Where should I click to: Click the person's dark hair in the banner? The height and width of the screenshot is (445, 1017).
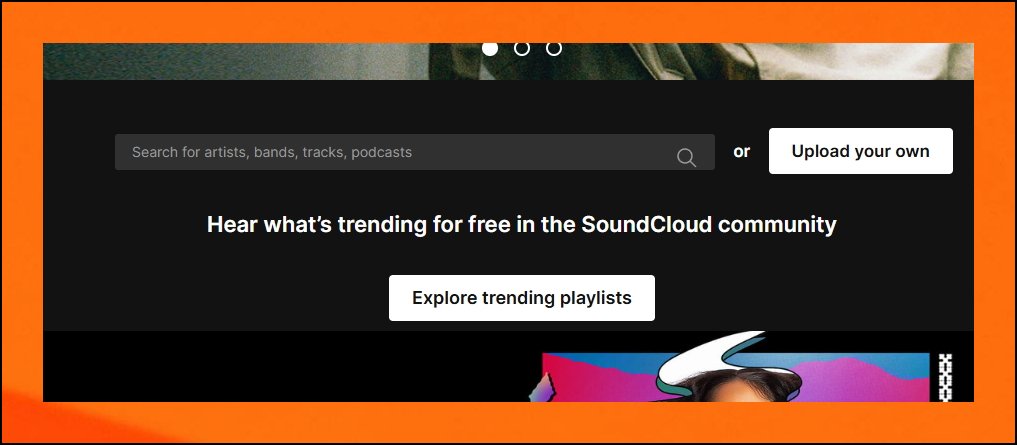[x=741, y=386]
